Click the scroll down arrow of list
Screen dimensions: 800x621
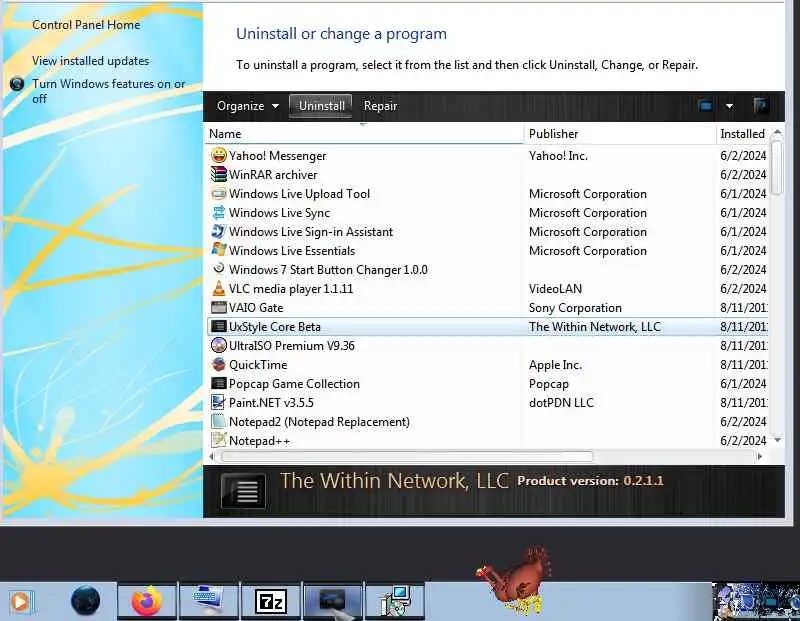pyautogui.click(x=777, y=440)
